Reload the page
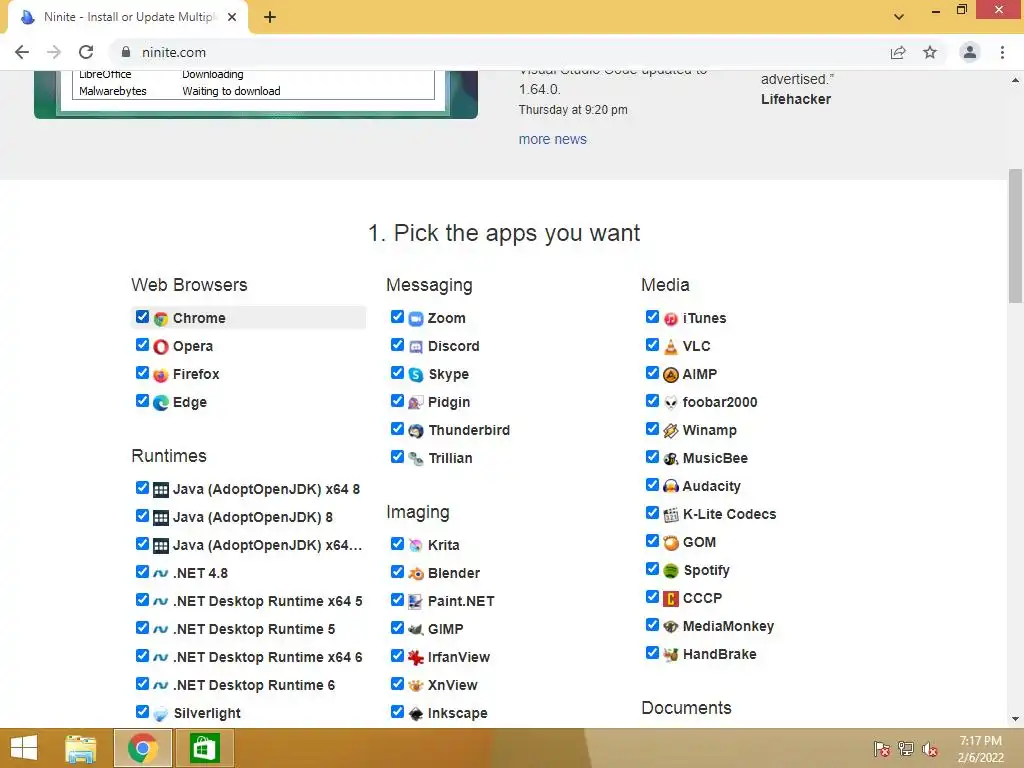Image resolution: width=1024 pixels, height=768 pixels. [86, 52]
